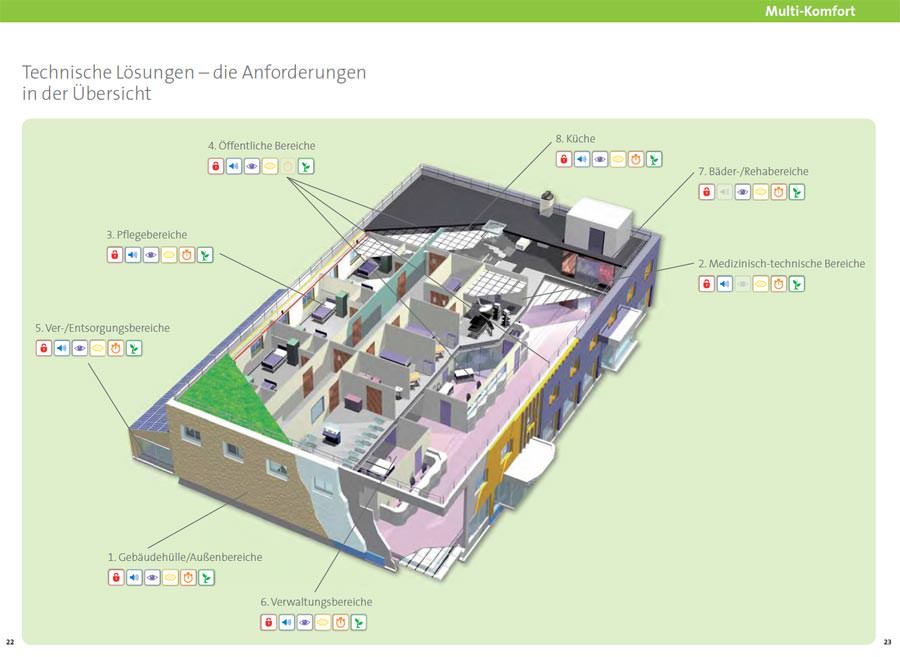This screenshot has height=657, width=900.
Task: Pick the green plant icon under Verwaltungsbereiche
Action: coord(359,622)
